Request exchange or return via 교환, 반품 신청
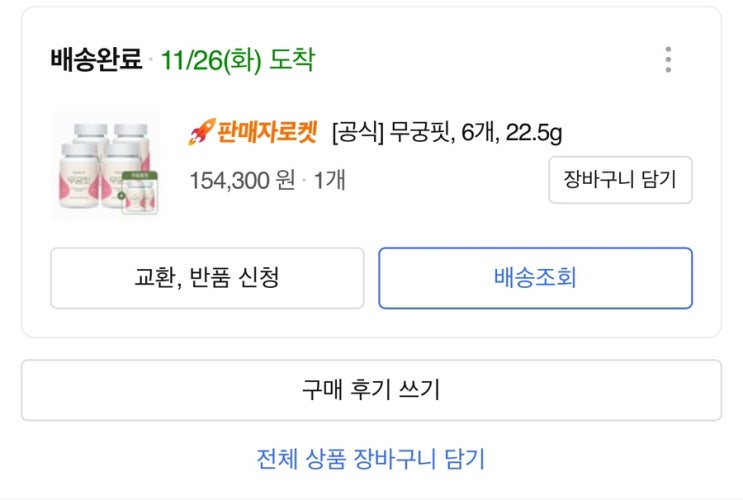743x500 pixels. point(207,278)
